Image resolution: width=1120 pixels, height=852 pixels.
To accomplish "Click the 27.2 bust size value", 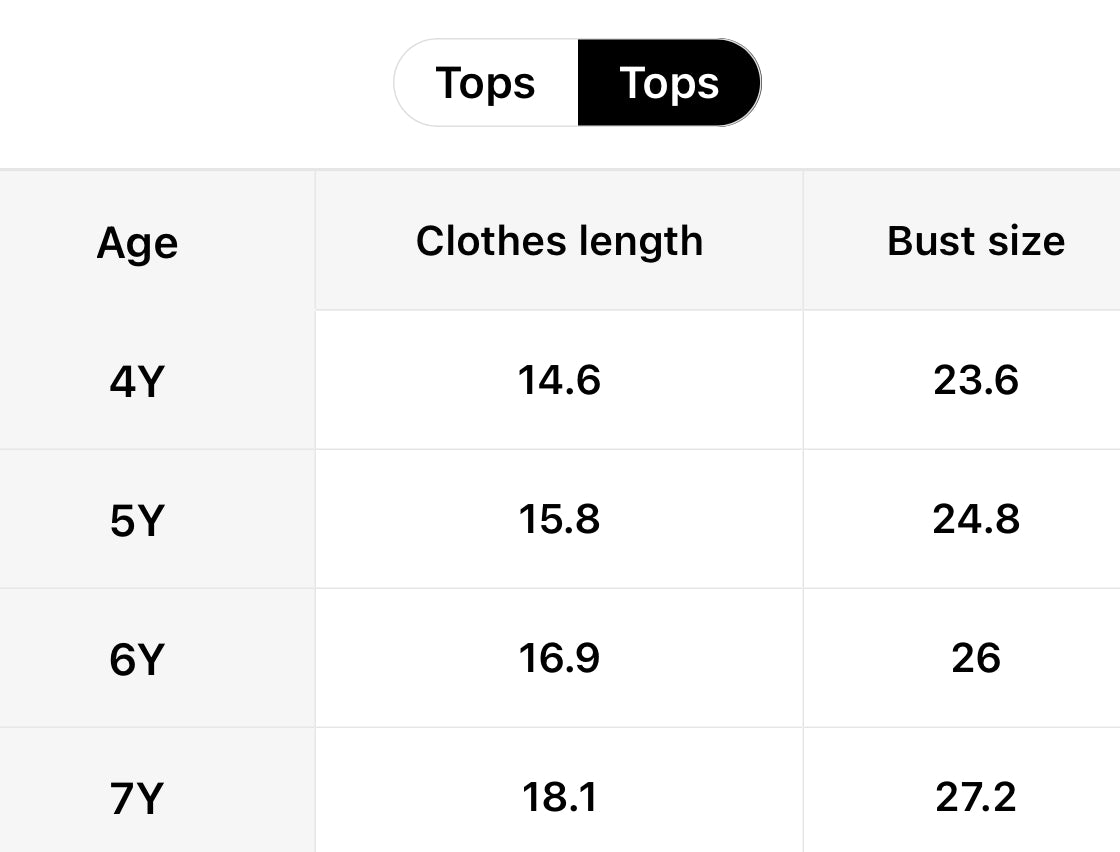I will point(975,797).
